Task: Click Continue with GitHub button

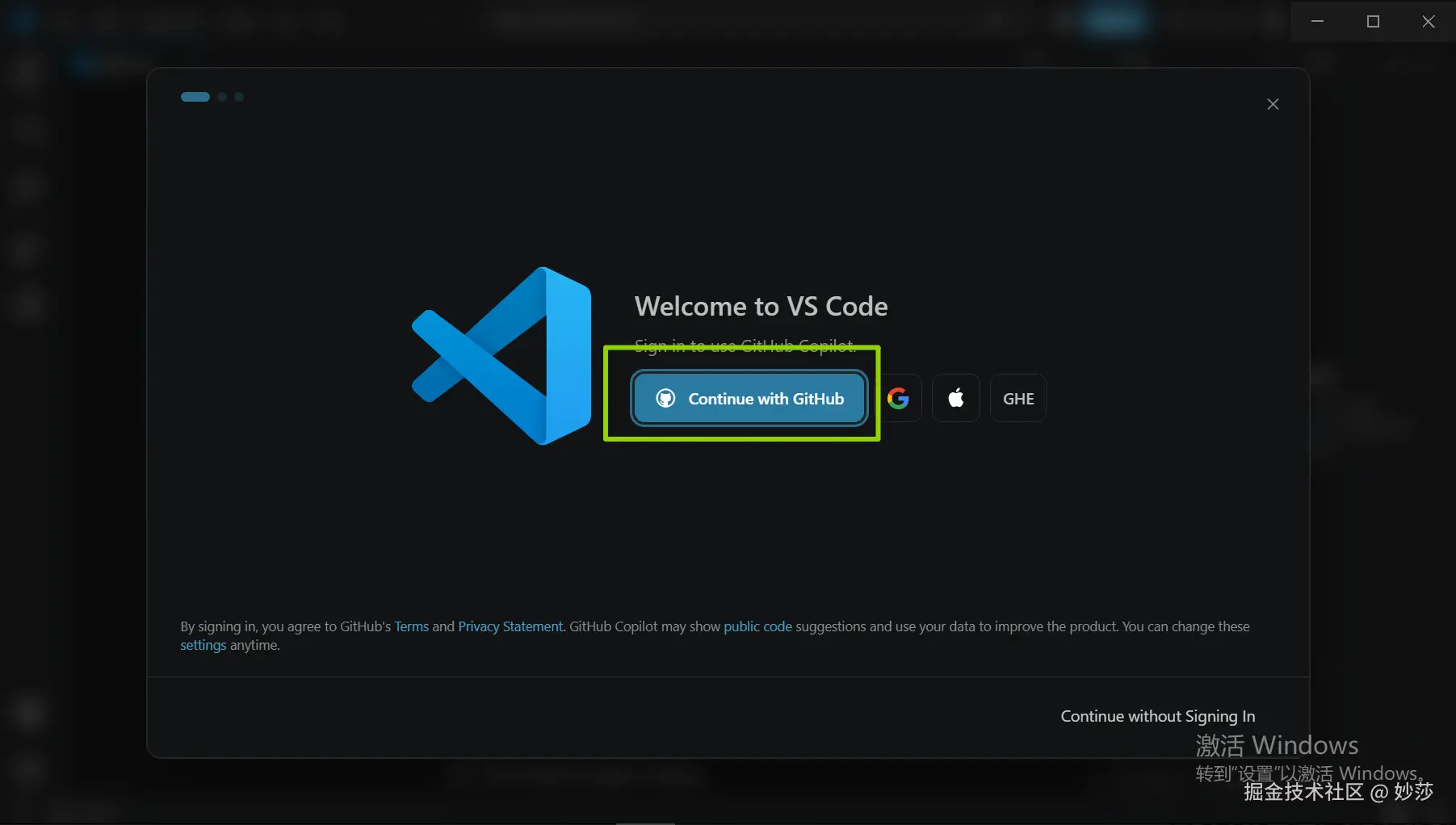Action: click(749, 398)
